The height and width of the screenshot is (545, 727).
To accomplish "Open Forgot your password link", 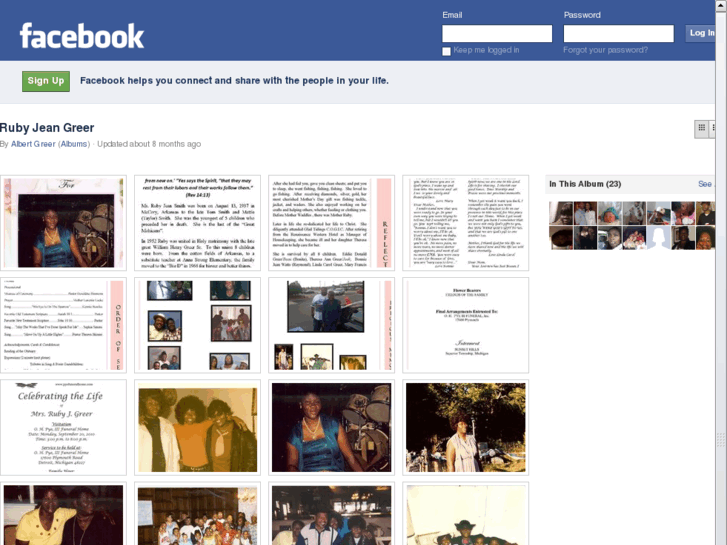I will (606, 50).
